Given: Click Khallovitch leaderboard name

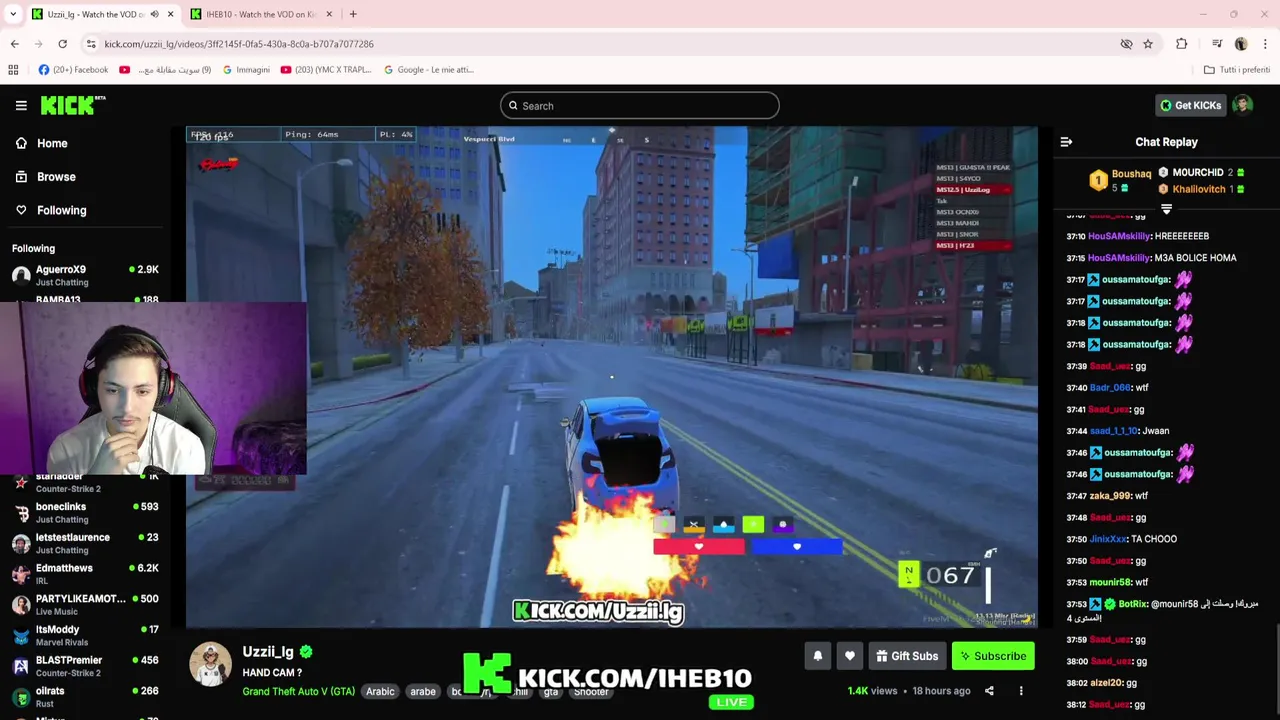Looking at the screenshot, I should click(1198, 189).
